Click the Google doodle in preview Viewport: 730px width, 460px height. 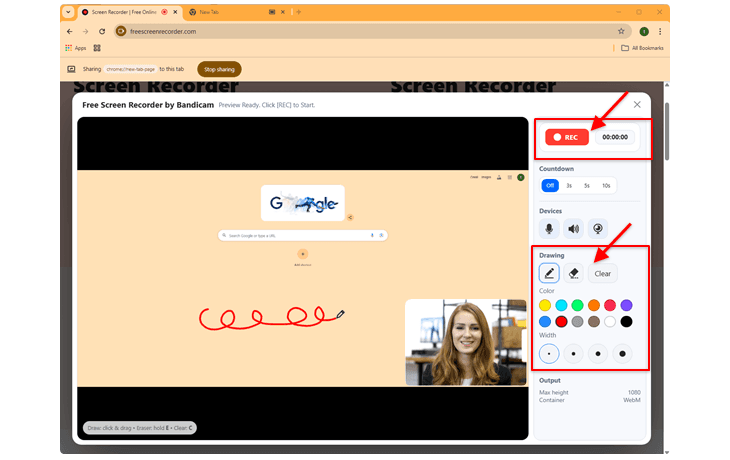(303, 203)
